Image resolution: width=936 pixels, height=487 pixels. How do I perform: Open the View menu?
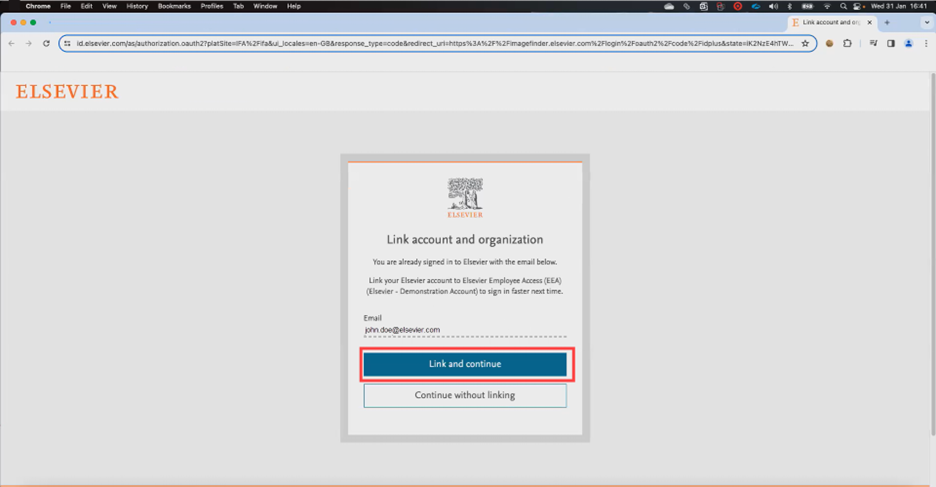[109, 6]
